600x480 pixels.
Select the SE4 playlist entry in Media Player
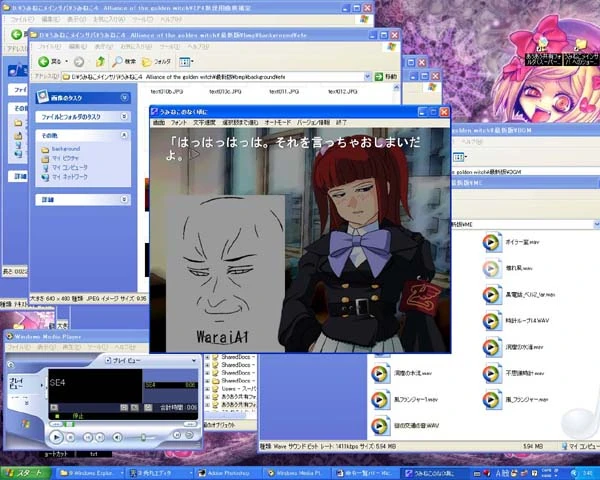click(x=171, y=385)
